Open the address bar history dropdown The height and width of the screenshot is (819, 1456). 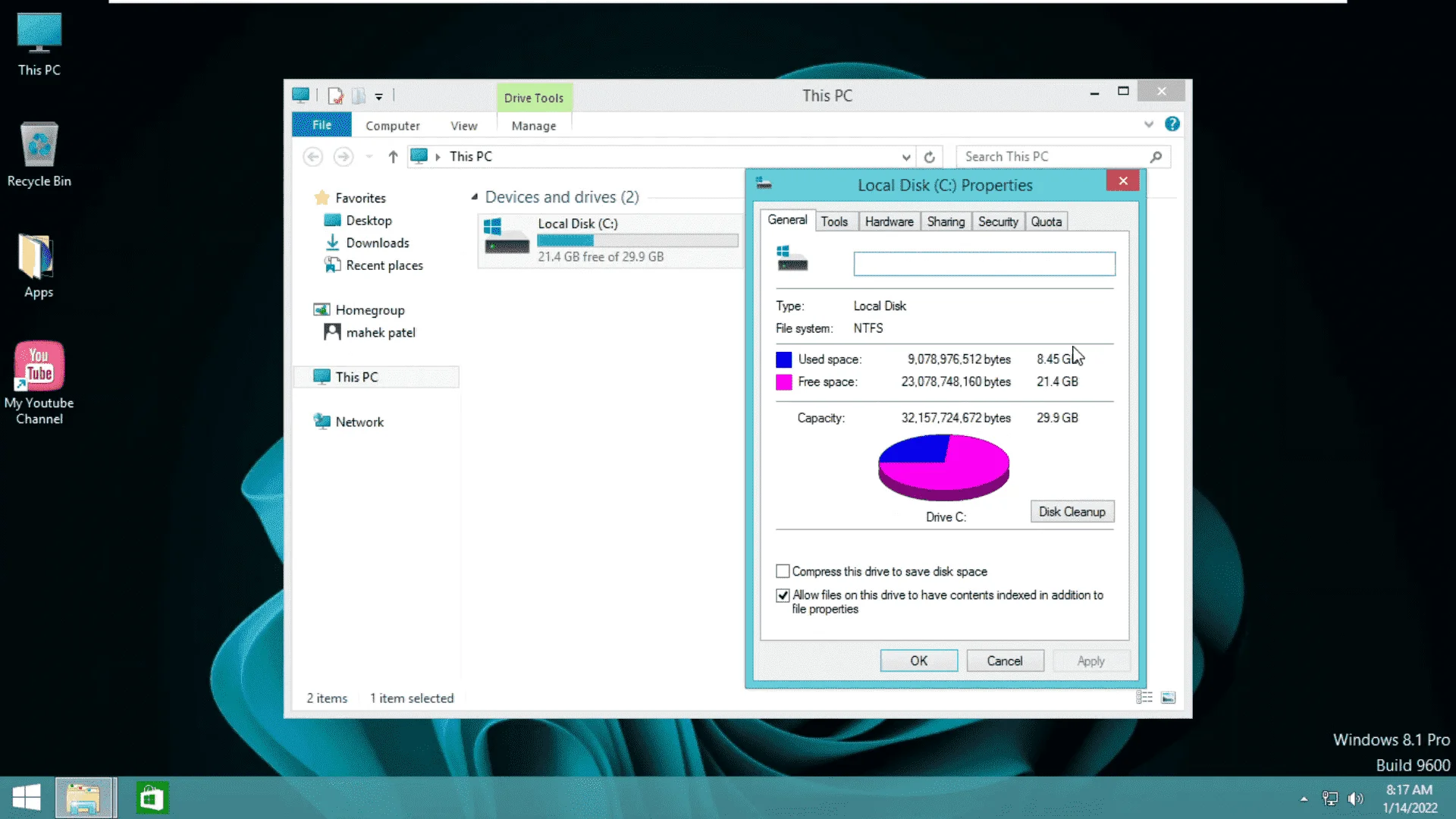point(906,157)
